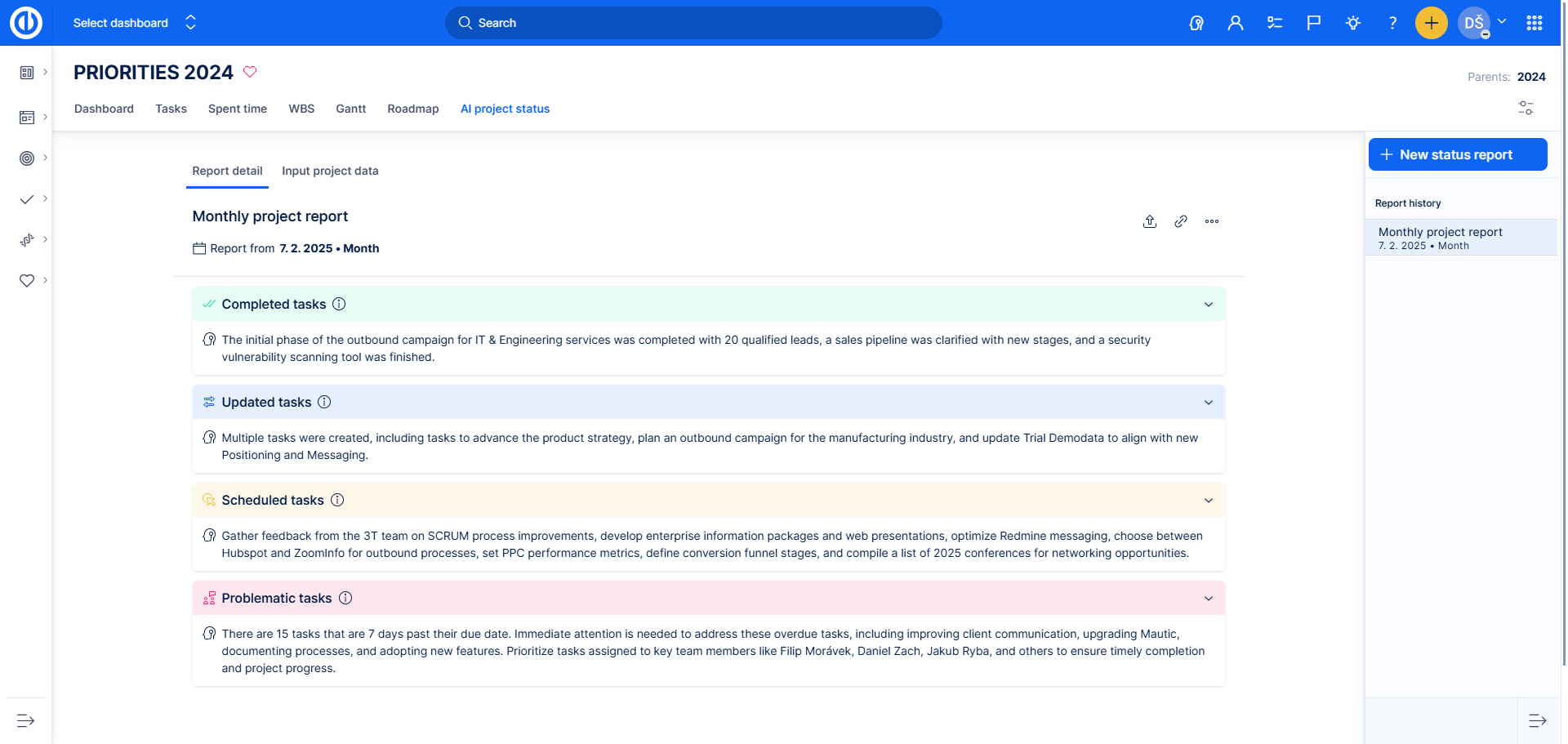Click New status report button
The image size is (1568, 744).
[x=1457, y=154]
